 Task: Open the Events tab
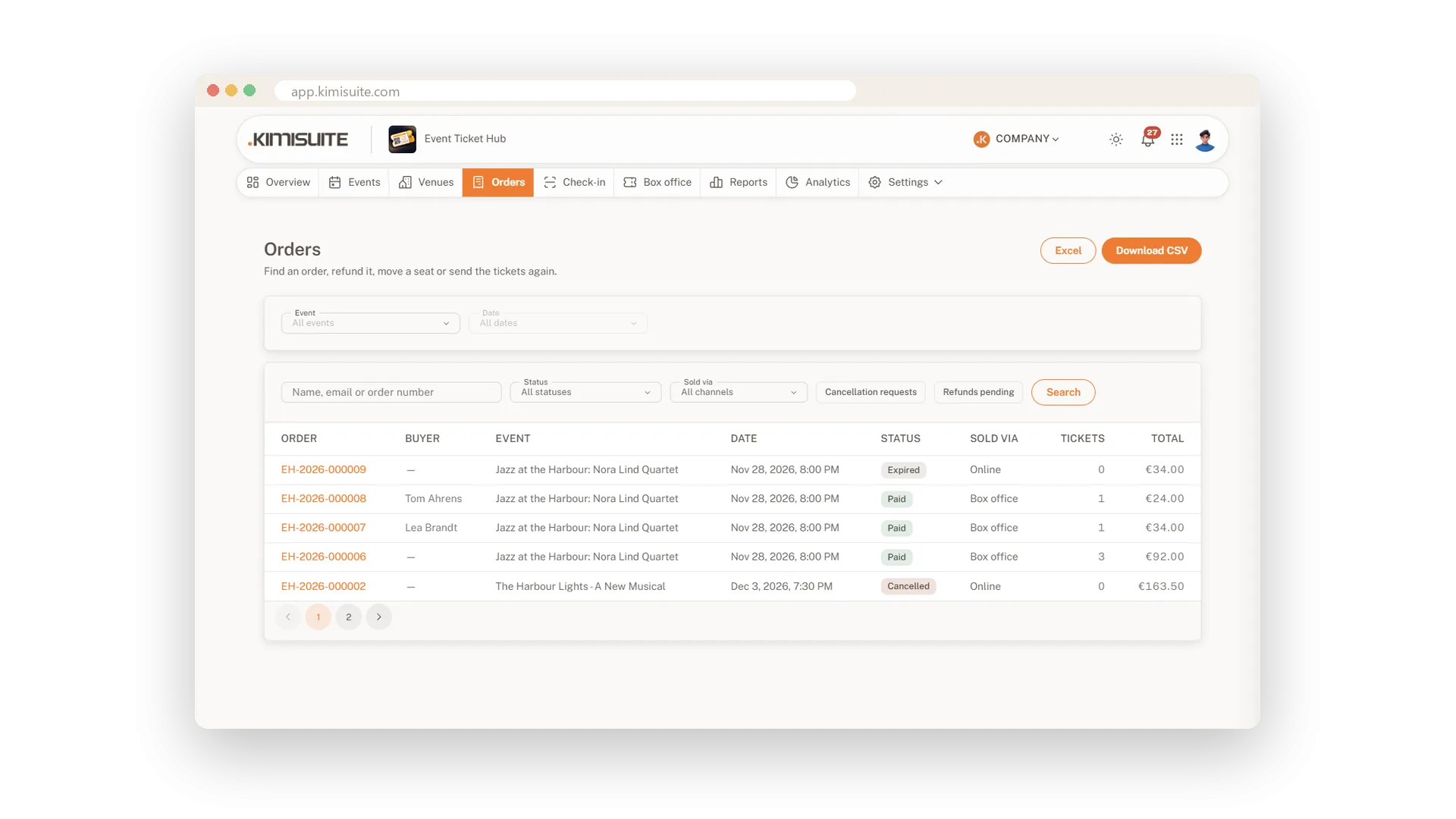point(354,183)
